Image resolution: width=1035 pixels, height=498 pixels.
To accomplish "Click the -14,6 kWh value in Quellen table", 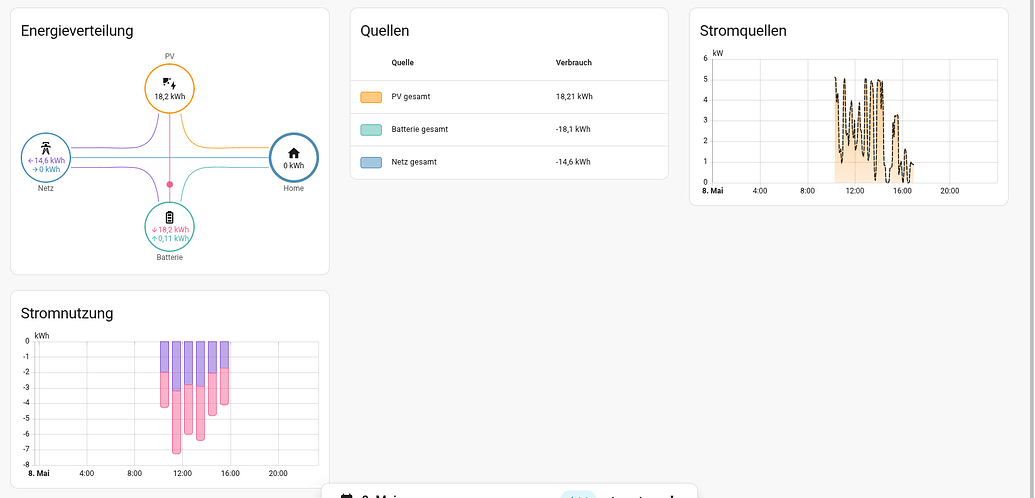I will tap(573, 162).
